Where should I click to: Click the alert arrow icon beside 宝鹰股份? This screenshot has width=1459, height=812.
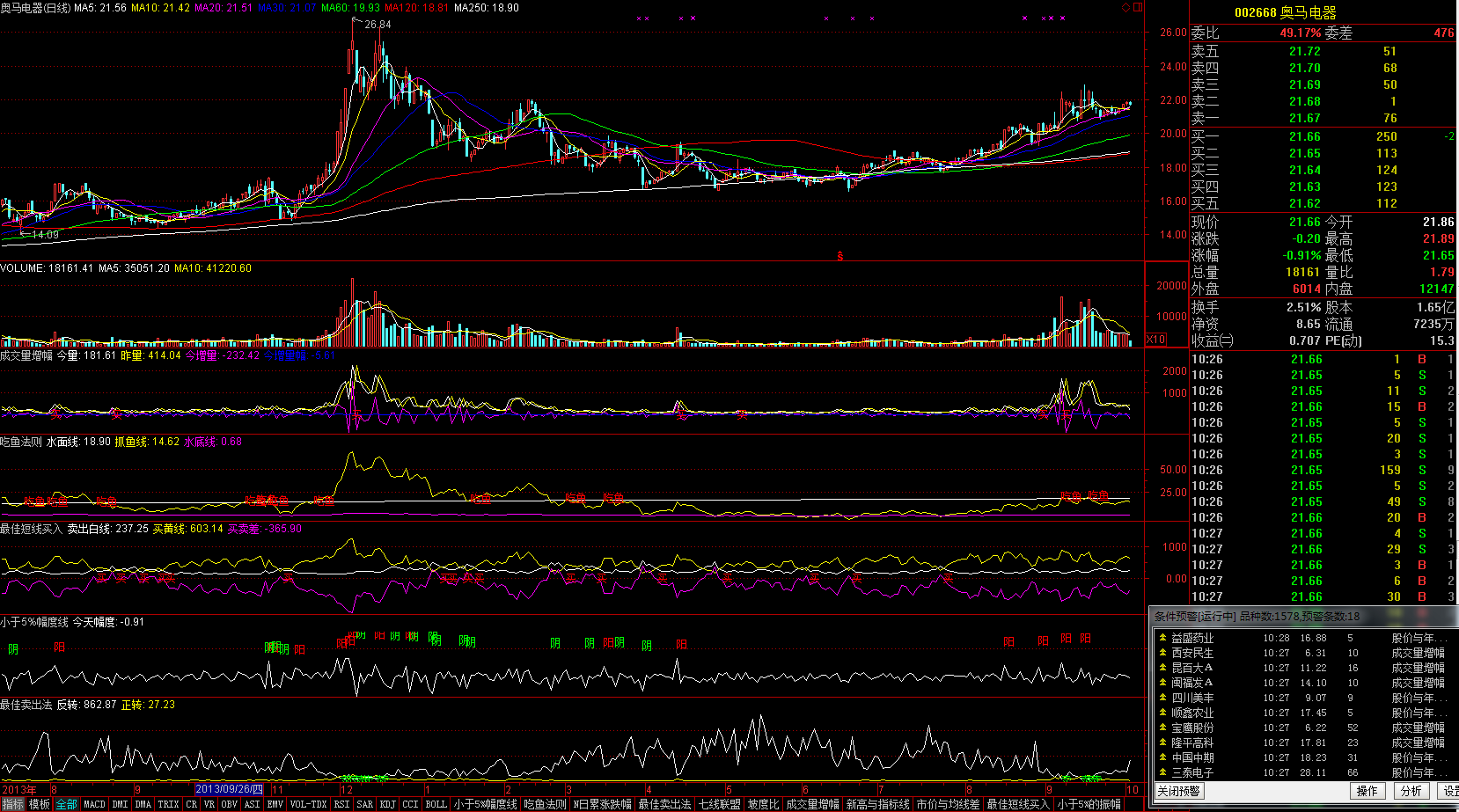pos(1162,728)
